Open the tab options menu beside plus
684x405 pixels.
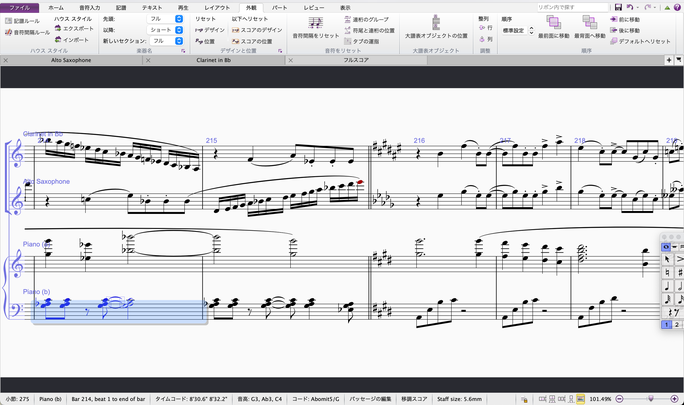pyautogui.click(x=679, y=60)
